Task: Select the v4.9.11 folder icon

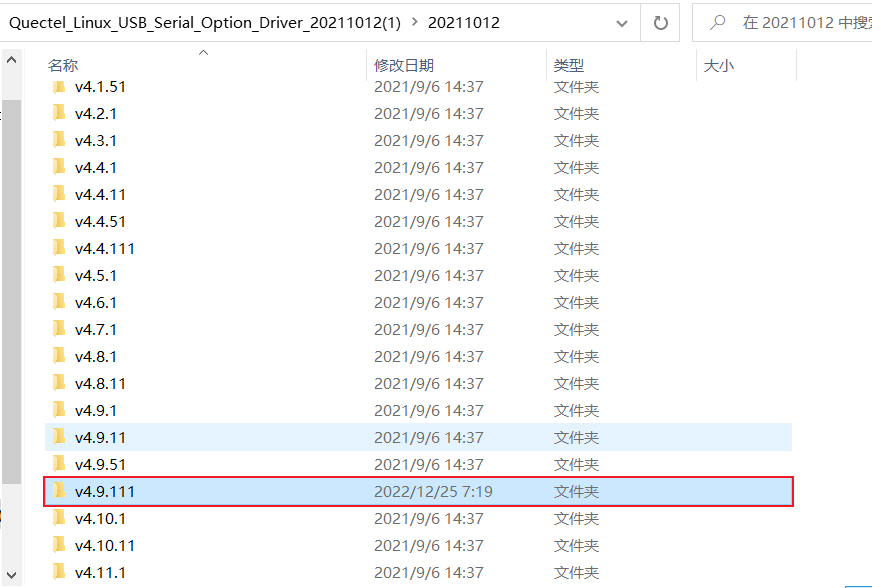Action: tap(59, 437)
